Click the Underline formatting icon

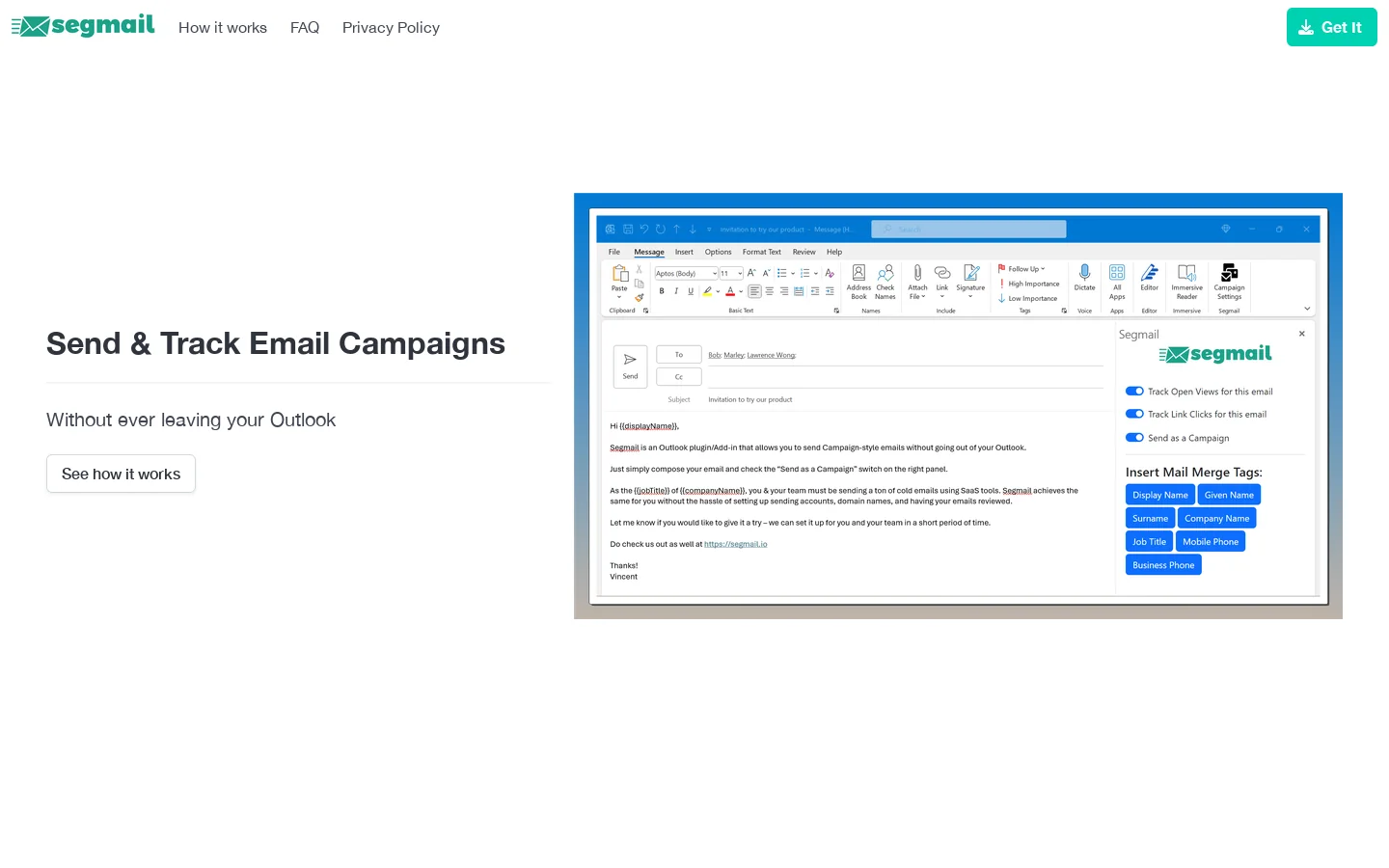point(691,291)
